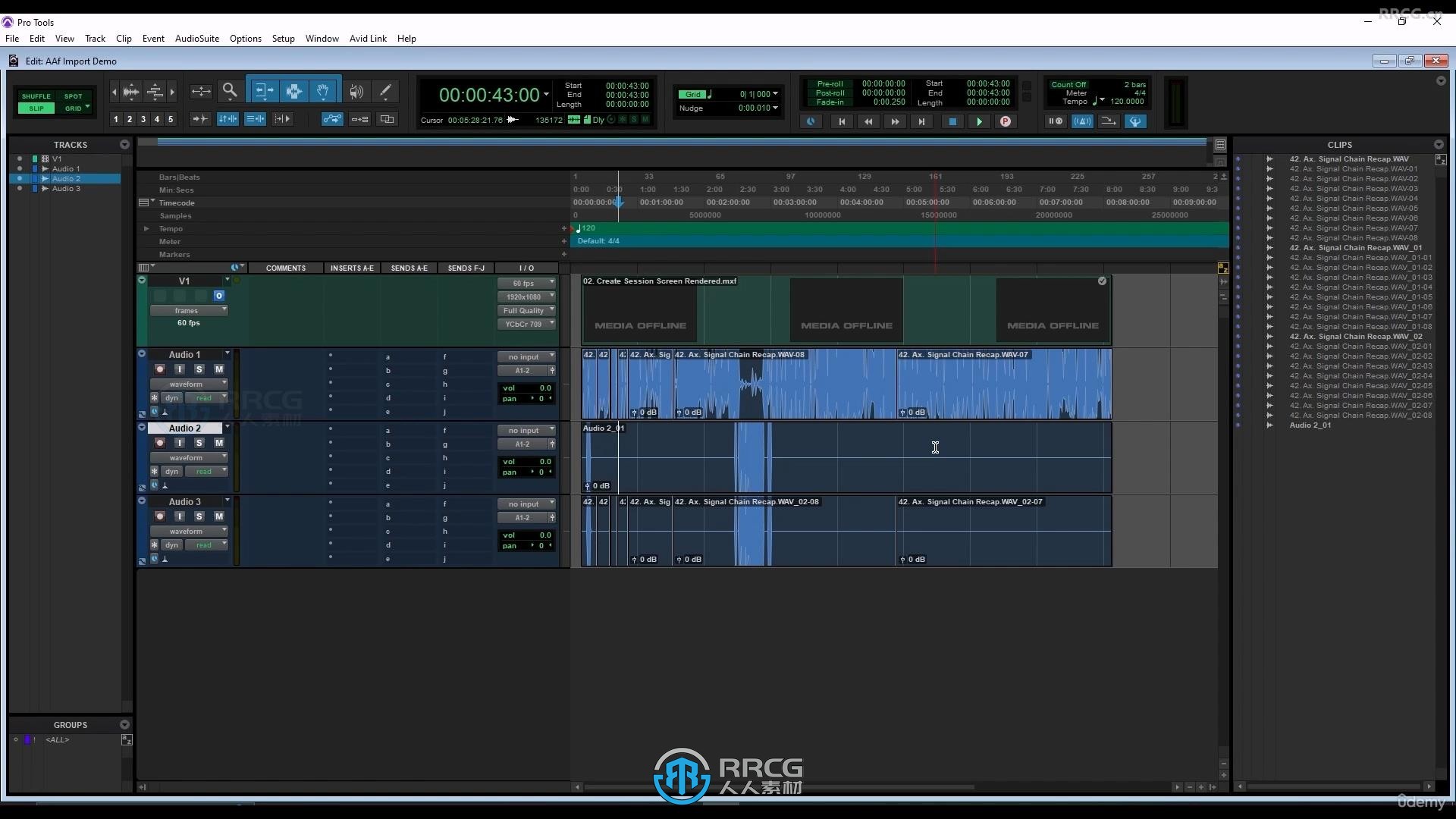This screenshot has height=819, width=1456.
Task: Click the Fast Forward transport button
Action: [x=895, y=121]
